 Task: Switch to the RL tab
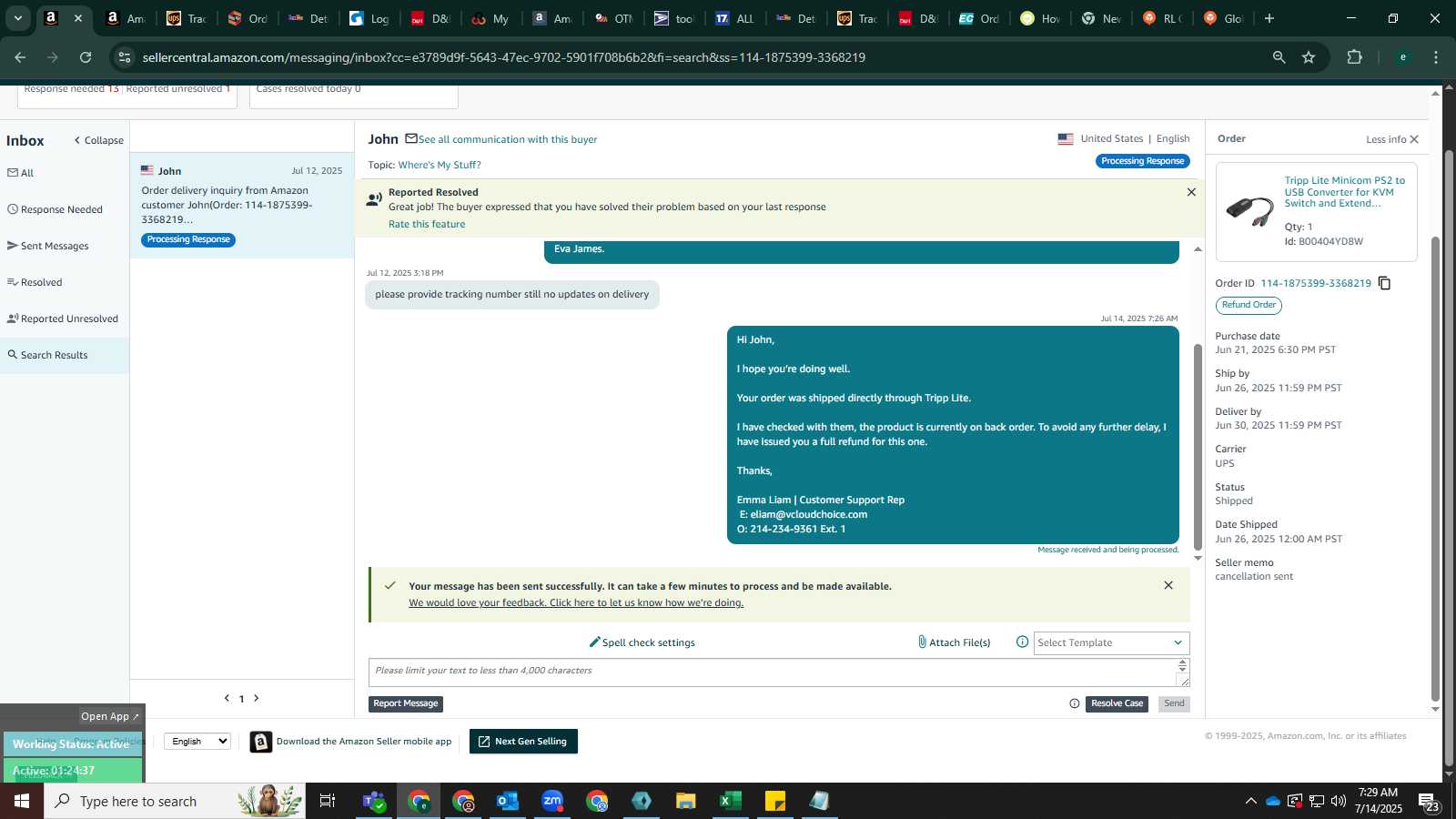[1161, 18]
